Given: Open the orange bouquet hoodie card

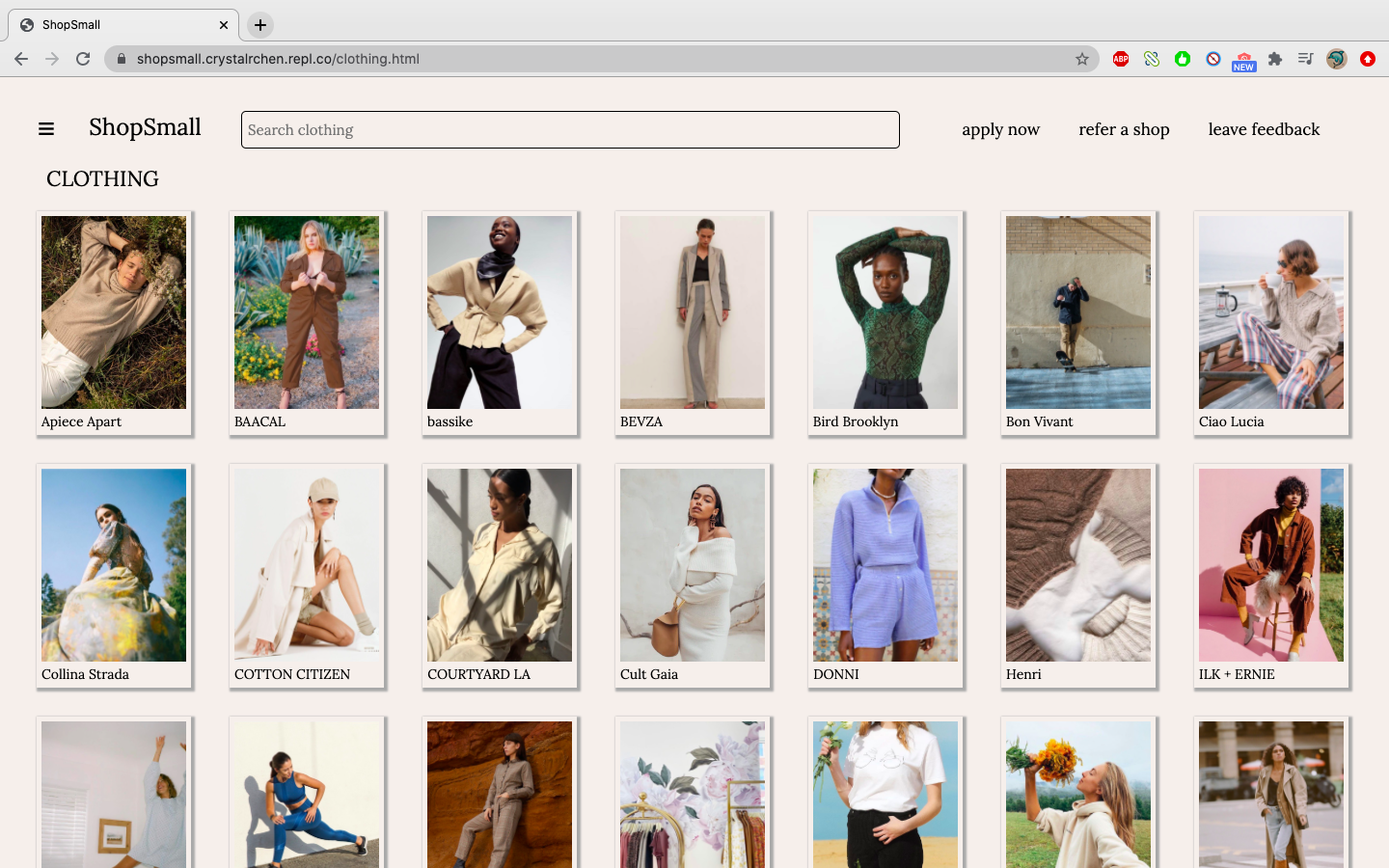Looking at the screenshot, I should [x=1078, y=793].
